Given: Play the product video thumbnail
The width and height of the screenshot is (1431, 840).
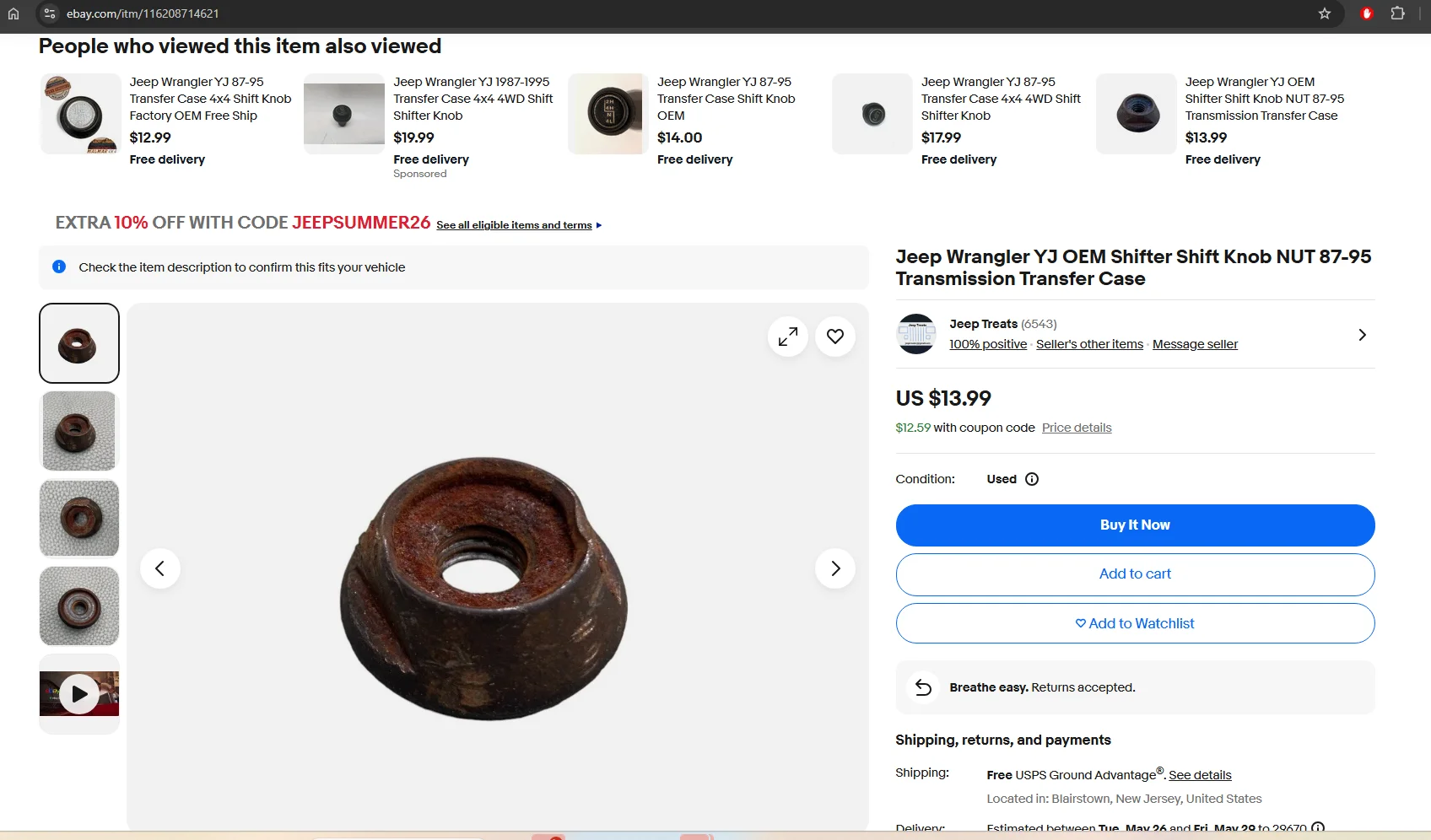Looking at the screenshot, I should point(79,694).
